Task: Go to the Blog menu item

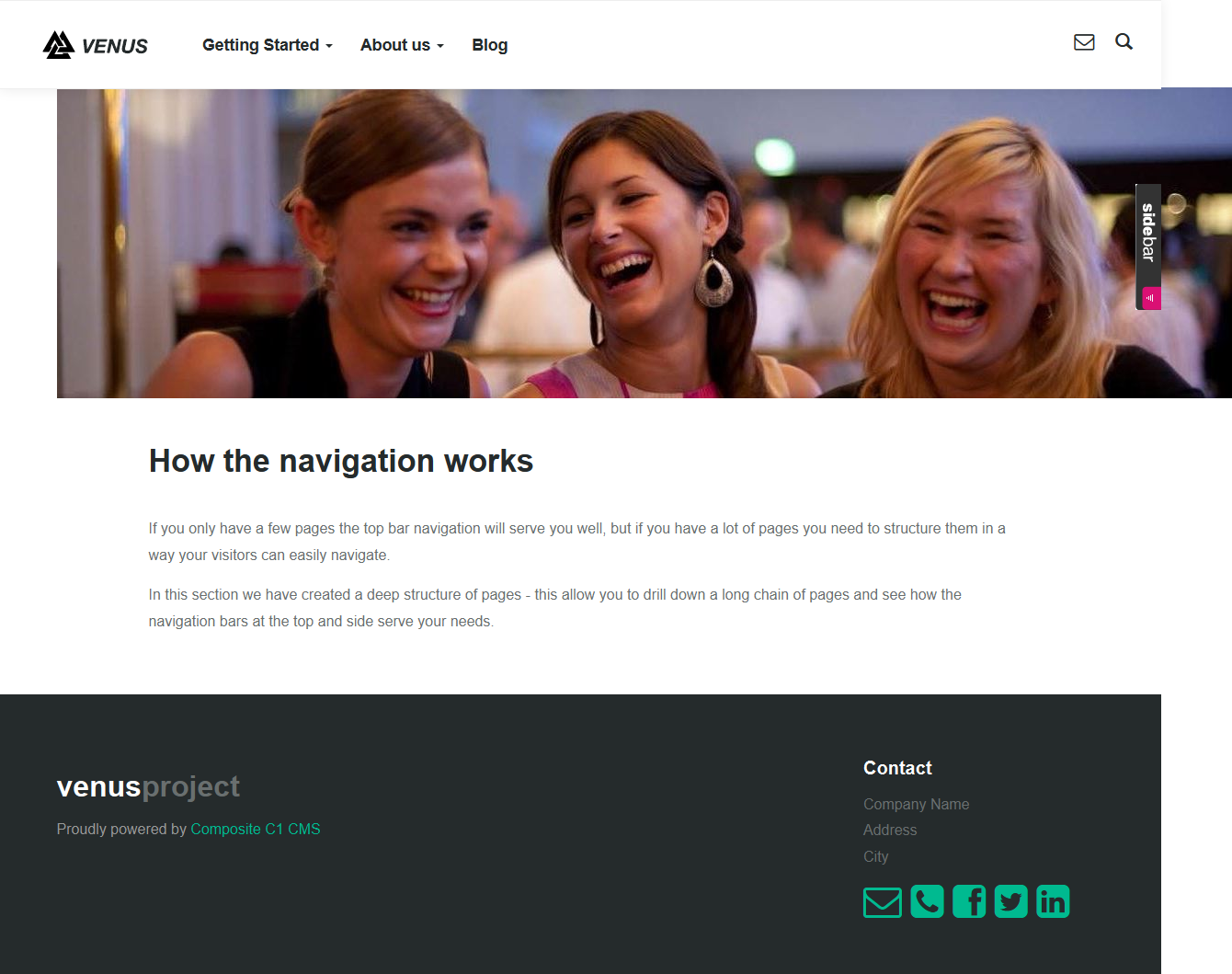Action: point(489,45)
